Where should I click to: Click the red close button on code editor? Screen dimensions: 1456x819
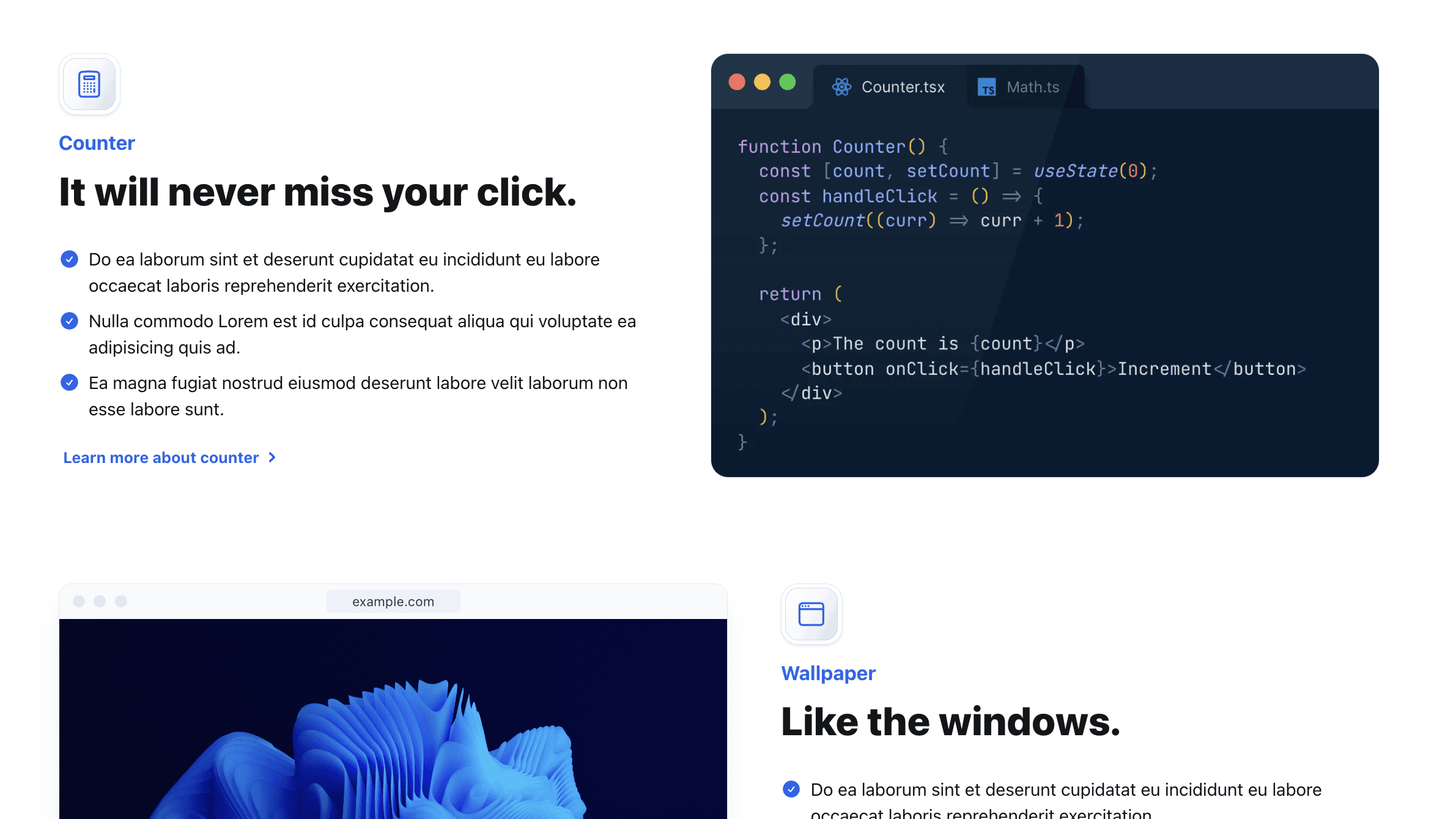point(739,84)
